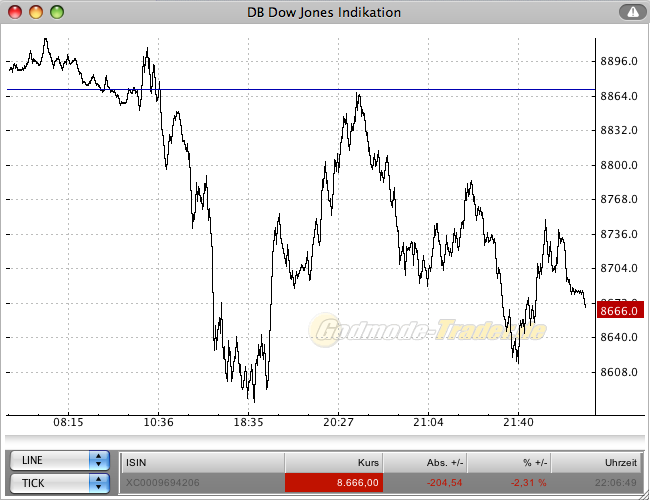Image resolution: width=650 pixels, height=500 pixels.
Task: Select the ISIN value XC0009694206
Action: click(x=162, y=483)
